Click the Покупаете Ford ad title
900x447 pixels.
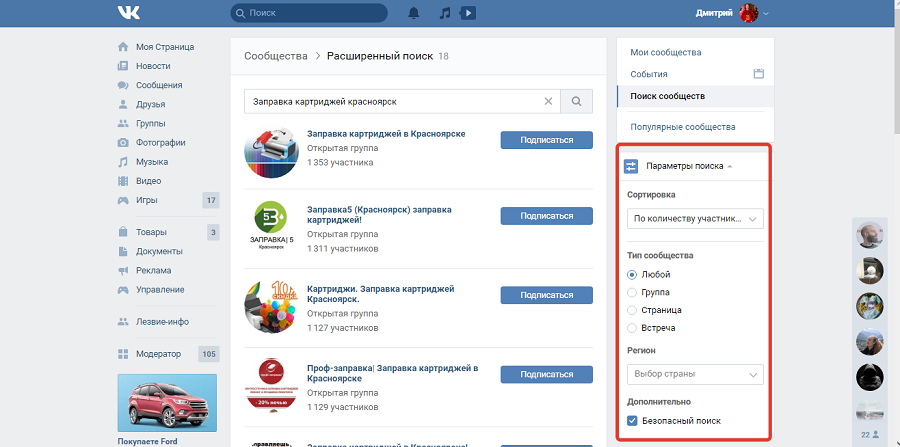148,442
